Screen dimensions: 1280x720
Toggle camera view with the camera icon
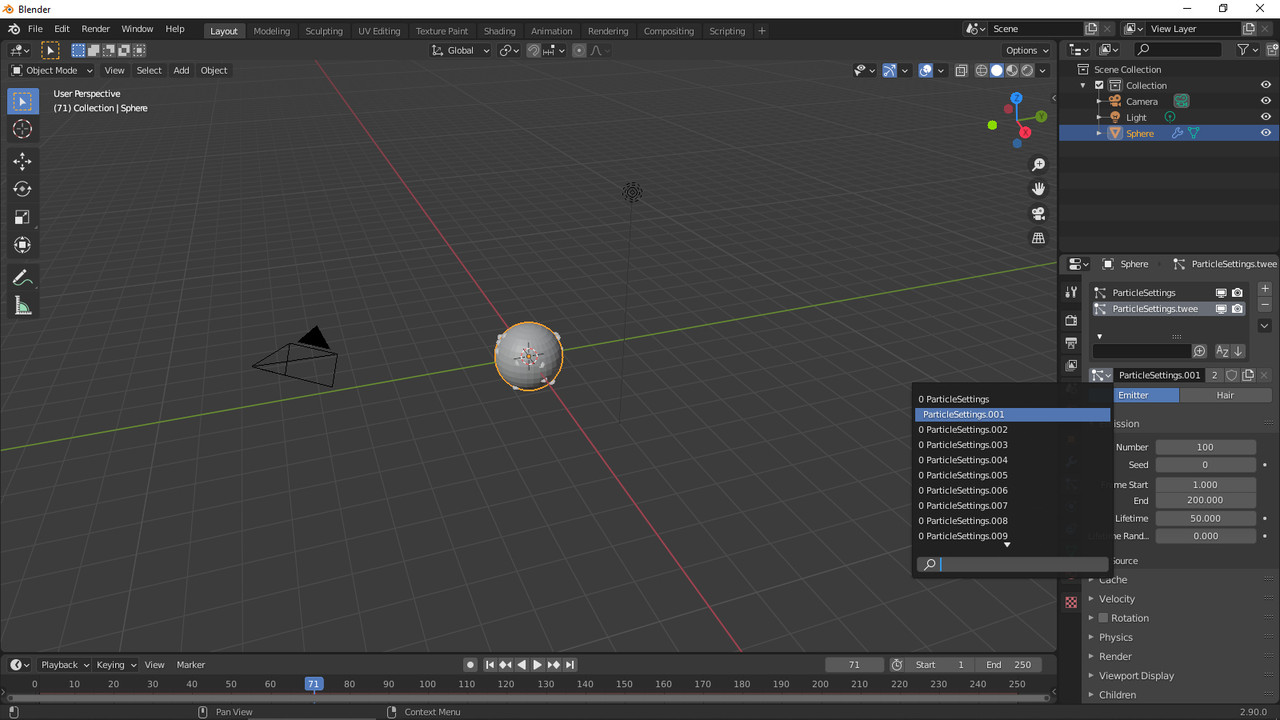1038,213
